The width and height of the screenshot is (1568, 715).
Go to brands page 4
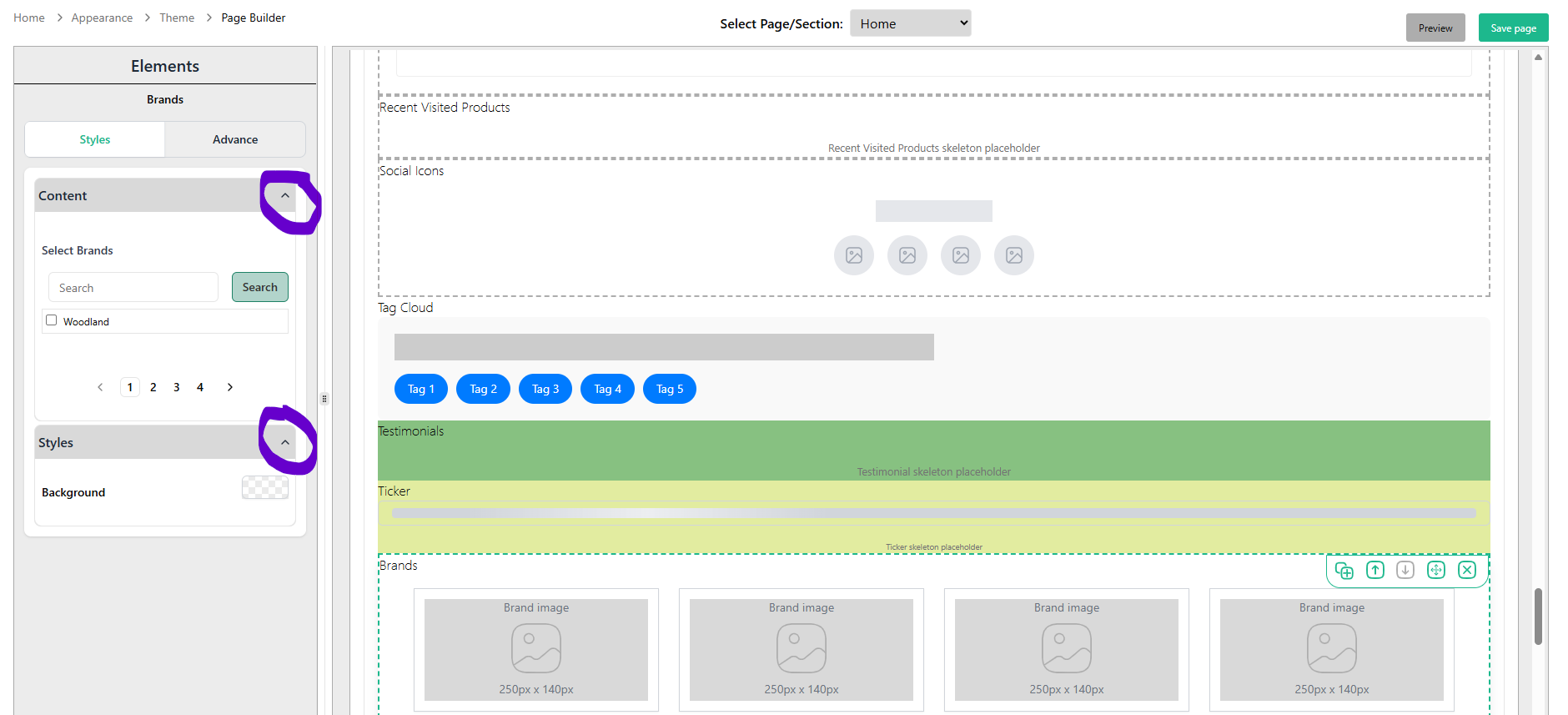click(200, 387)
